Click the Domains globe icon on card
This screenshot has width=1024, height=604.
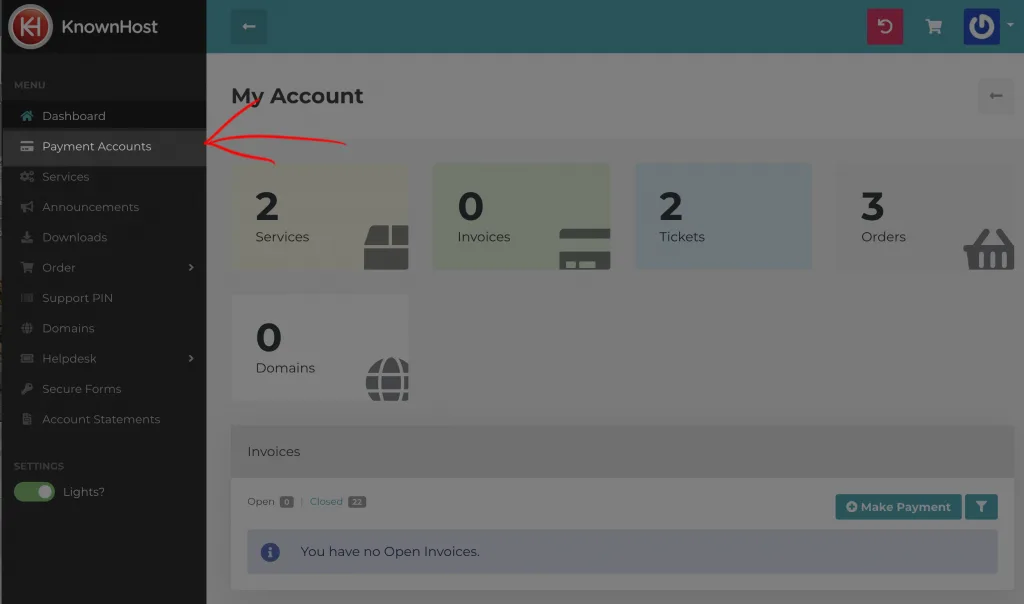tap(387, 379)
